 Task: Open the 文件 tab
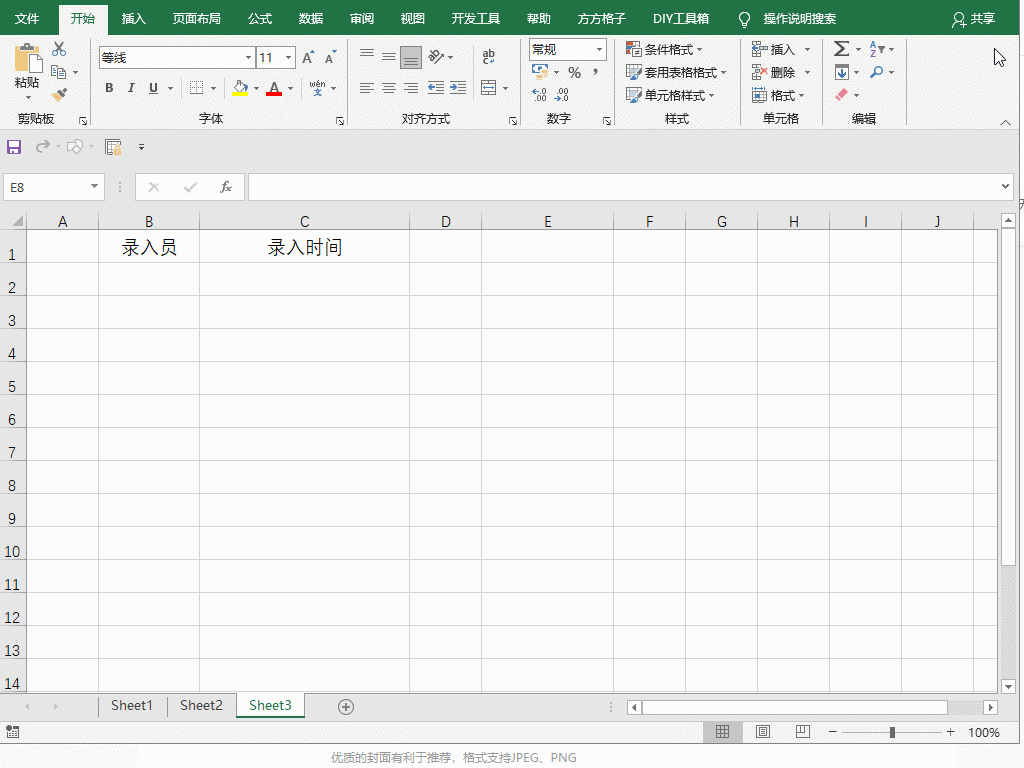tap(27, 18)
